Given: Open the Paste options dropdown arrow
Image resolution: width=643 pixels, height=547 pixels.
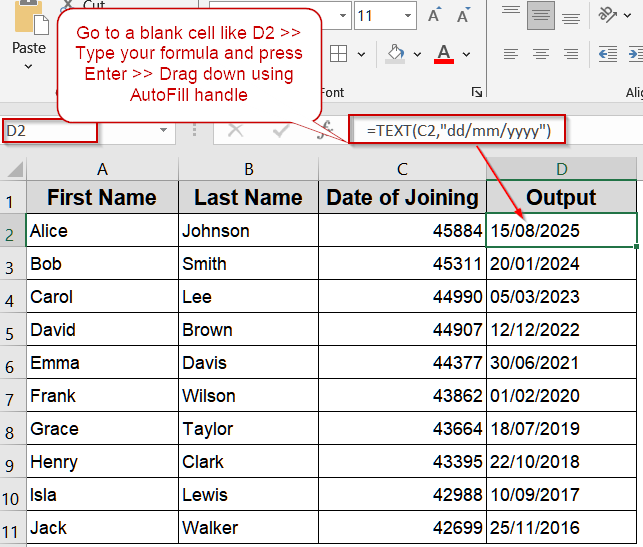Looking at the screenshot, I should click(28, 67).
